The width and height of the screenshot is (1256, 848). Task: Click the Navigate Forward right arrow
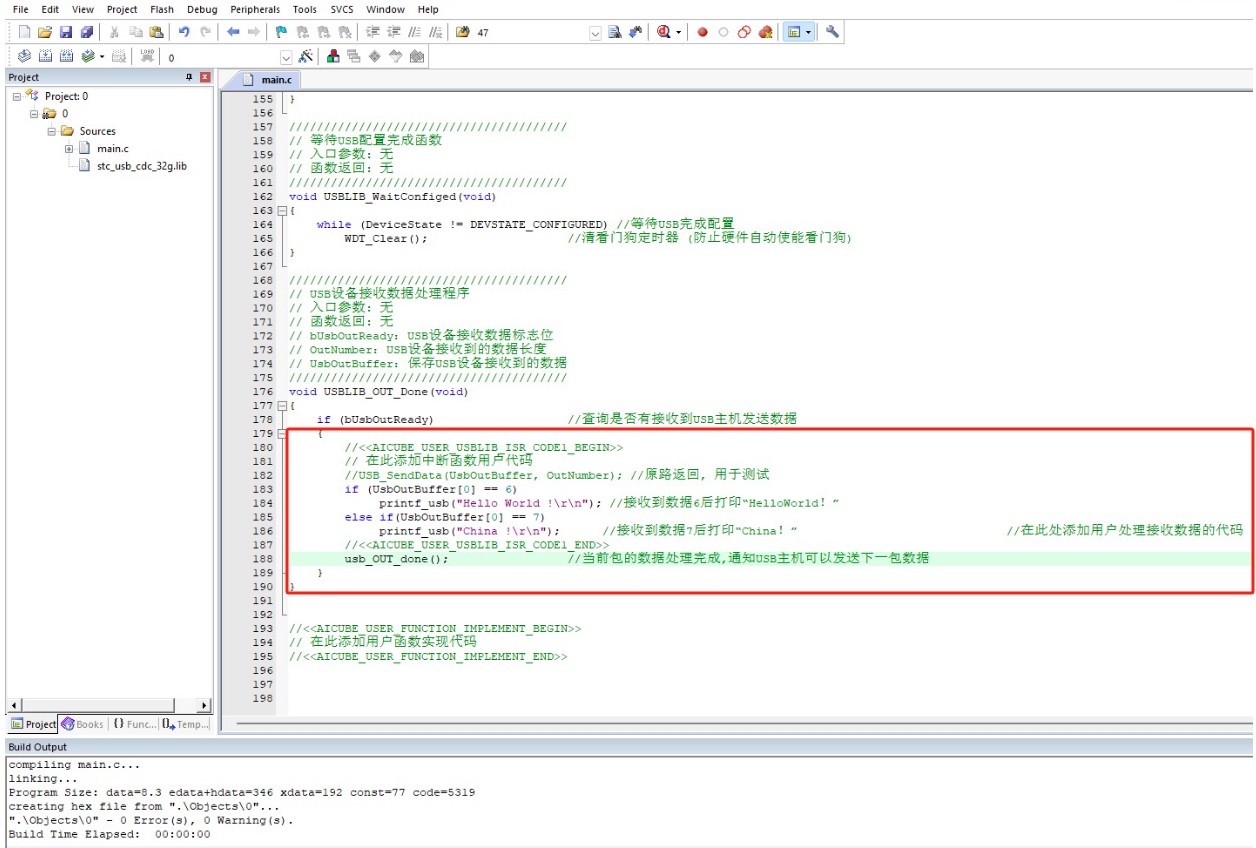[253, 32]
